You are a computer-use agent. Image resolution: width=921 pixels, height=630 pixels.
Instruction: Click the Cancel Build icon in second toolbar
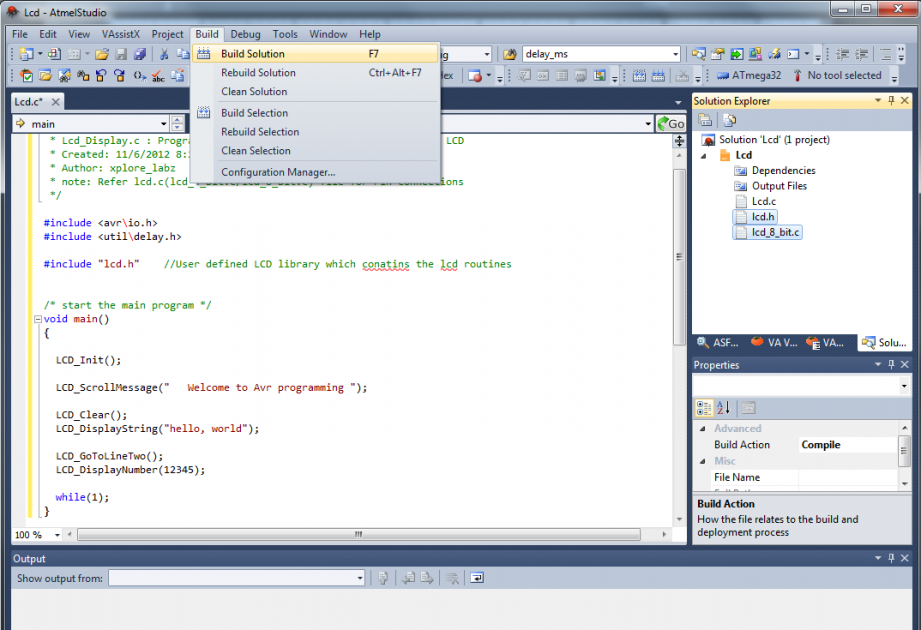(x=682, y=75)
